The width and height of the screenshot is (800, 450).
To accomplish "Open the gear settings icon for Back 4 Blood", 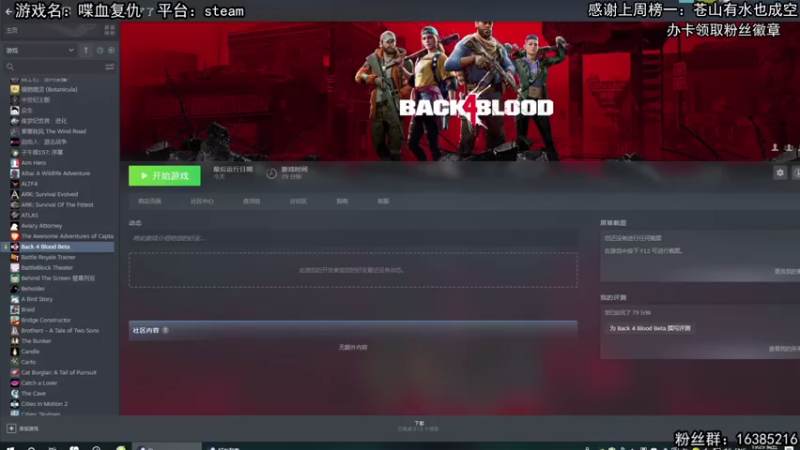I will [780, 173].
